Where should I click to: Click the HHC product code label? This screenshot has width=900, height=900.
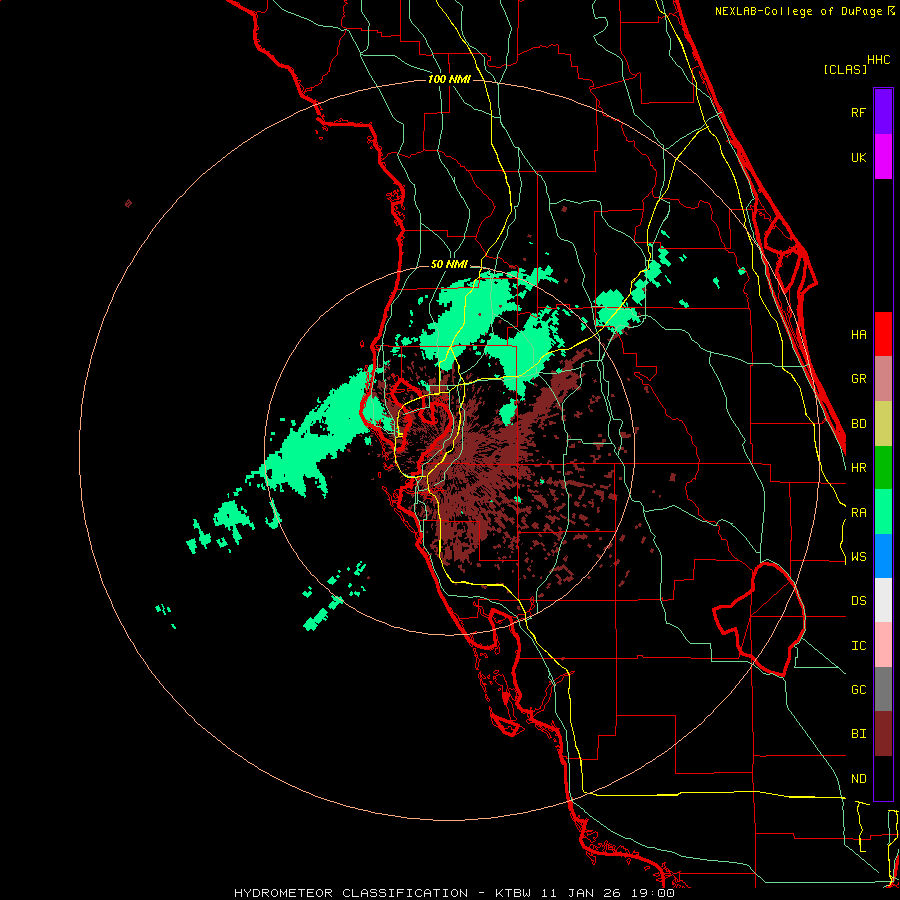(879, 60)
